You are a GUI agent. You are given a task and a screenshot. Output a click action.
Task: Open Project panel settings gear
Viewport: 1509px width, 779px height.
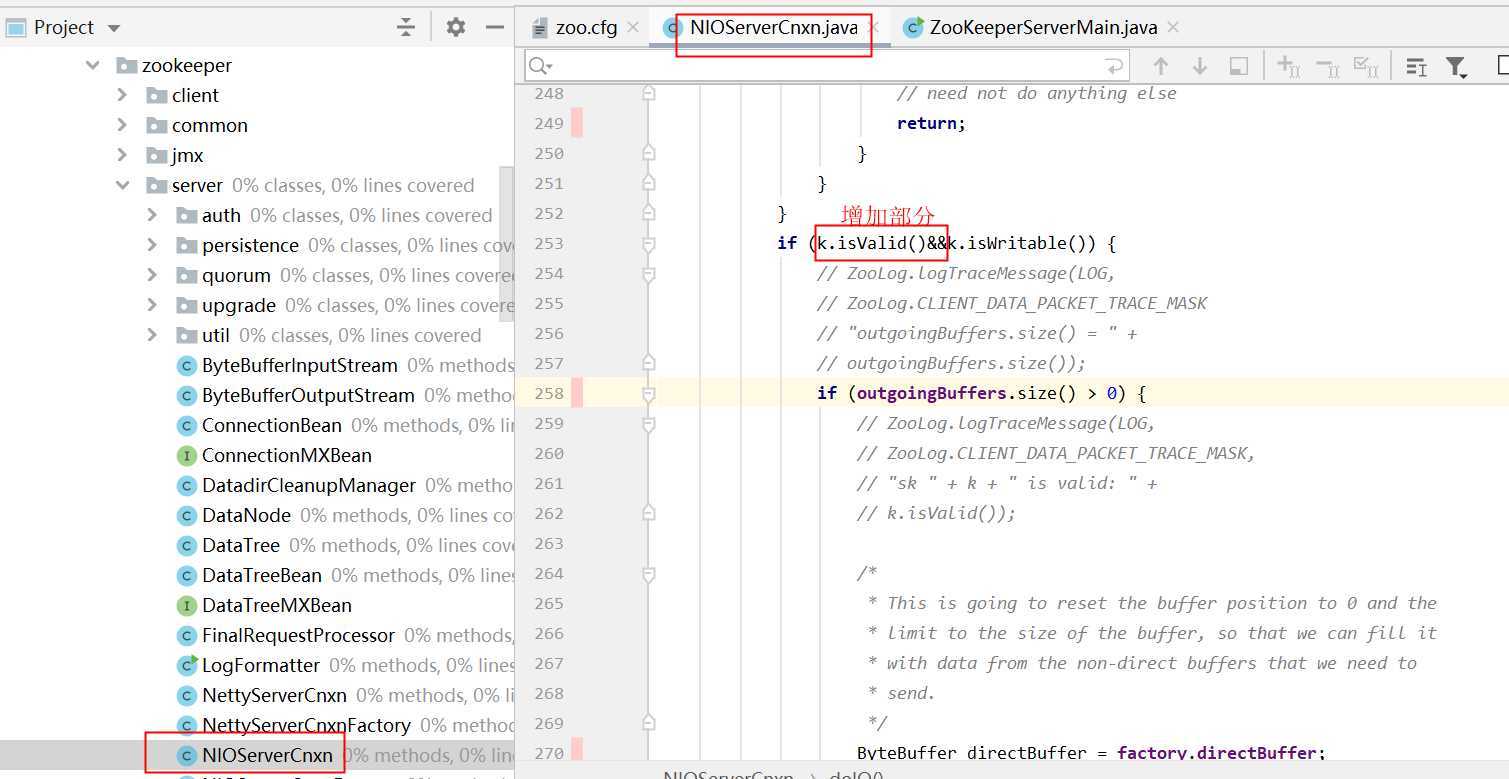456,27
